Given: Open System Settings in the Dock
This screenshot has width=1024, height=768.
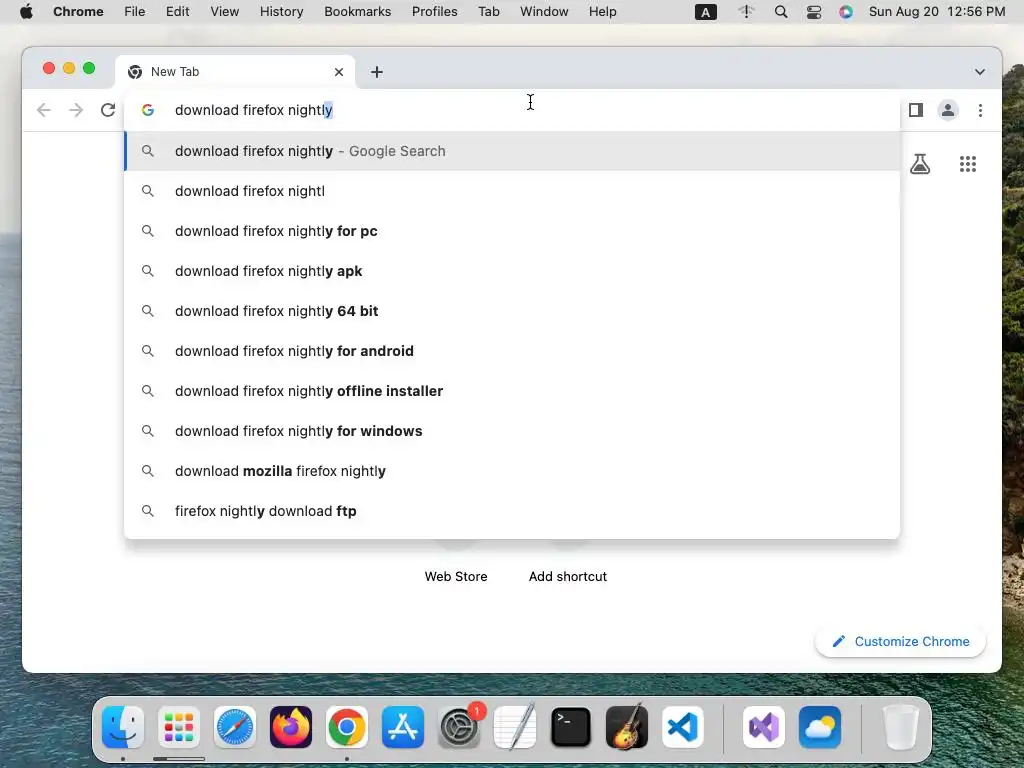Looking at the screenshot, I should point(459,727).
